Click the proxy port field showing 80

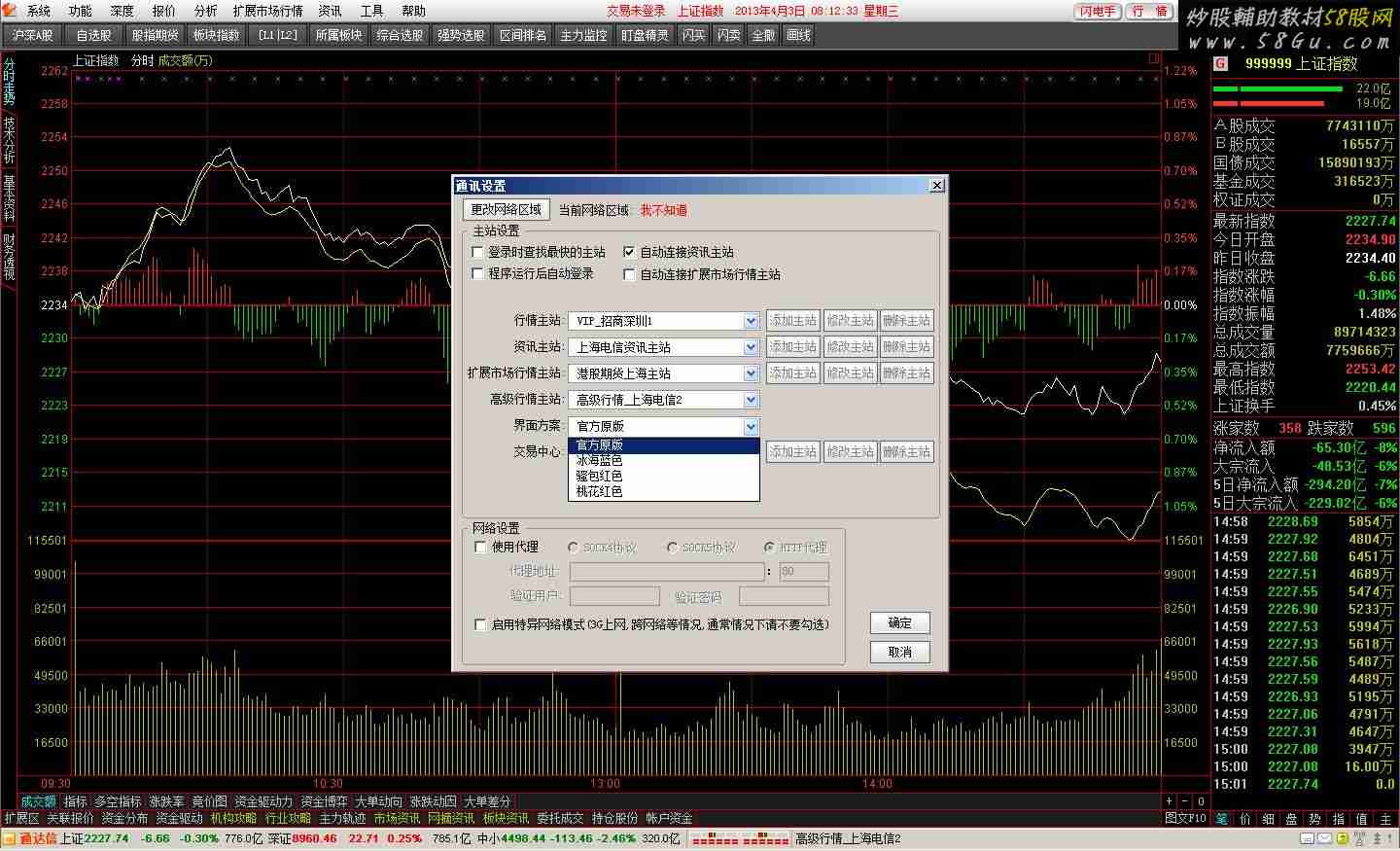[x=804, y=572]
